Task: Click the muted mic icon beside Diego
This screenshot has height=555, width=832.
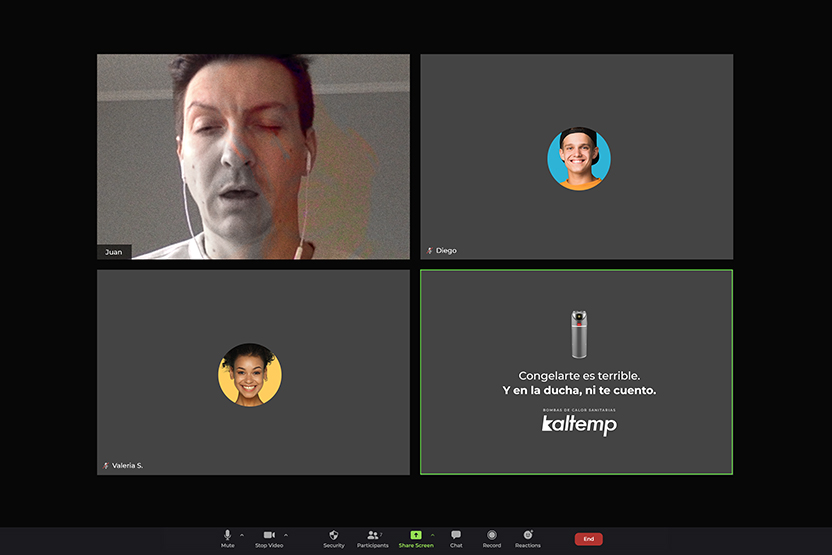Action: point(429,250)
